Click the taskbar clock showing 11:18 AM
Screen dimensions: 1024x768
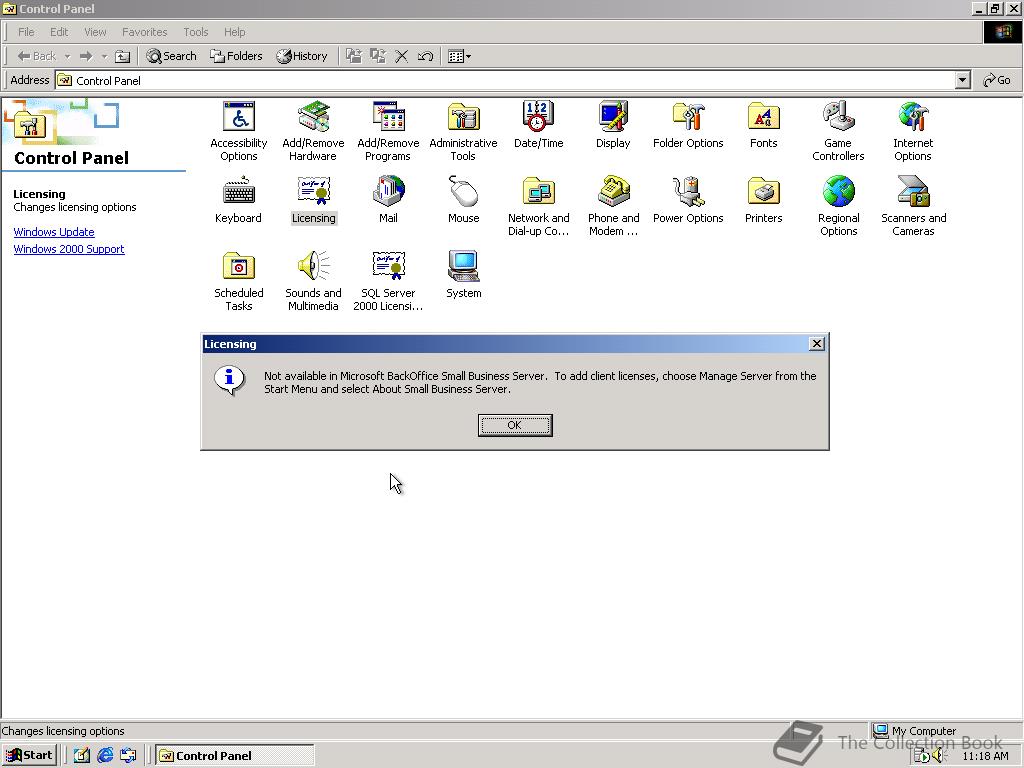[985, 756]
